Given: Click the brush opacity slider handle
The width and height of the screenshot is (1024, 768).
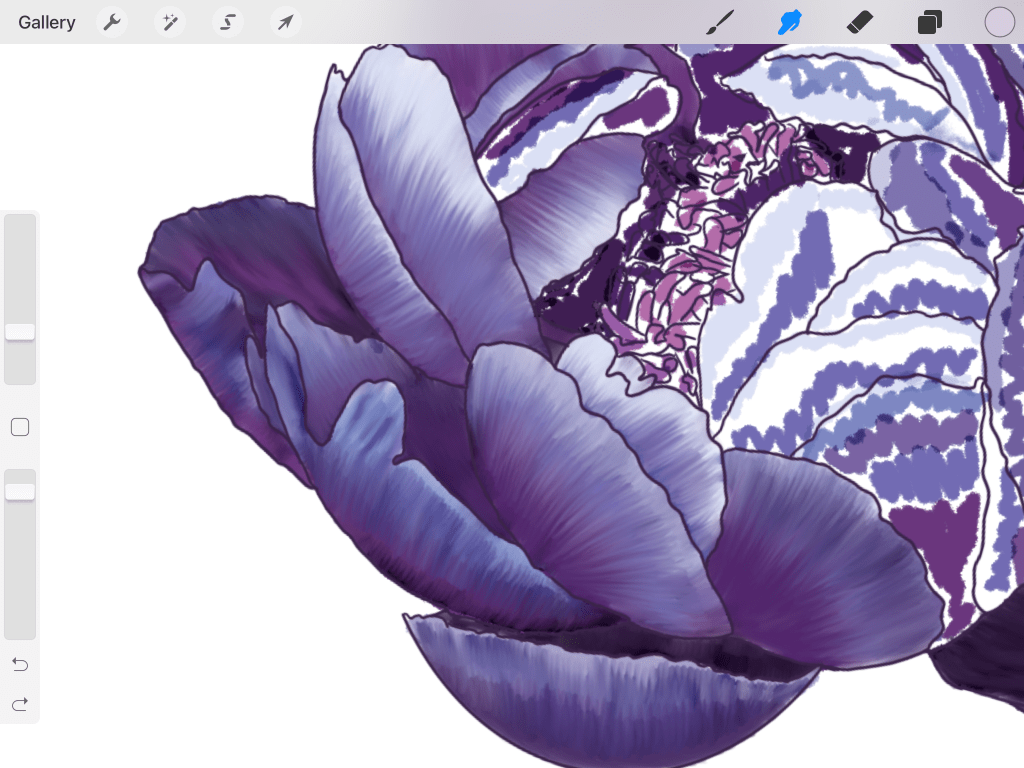Looking at the screenshot, I should point(20,491).
